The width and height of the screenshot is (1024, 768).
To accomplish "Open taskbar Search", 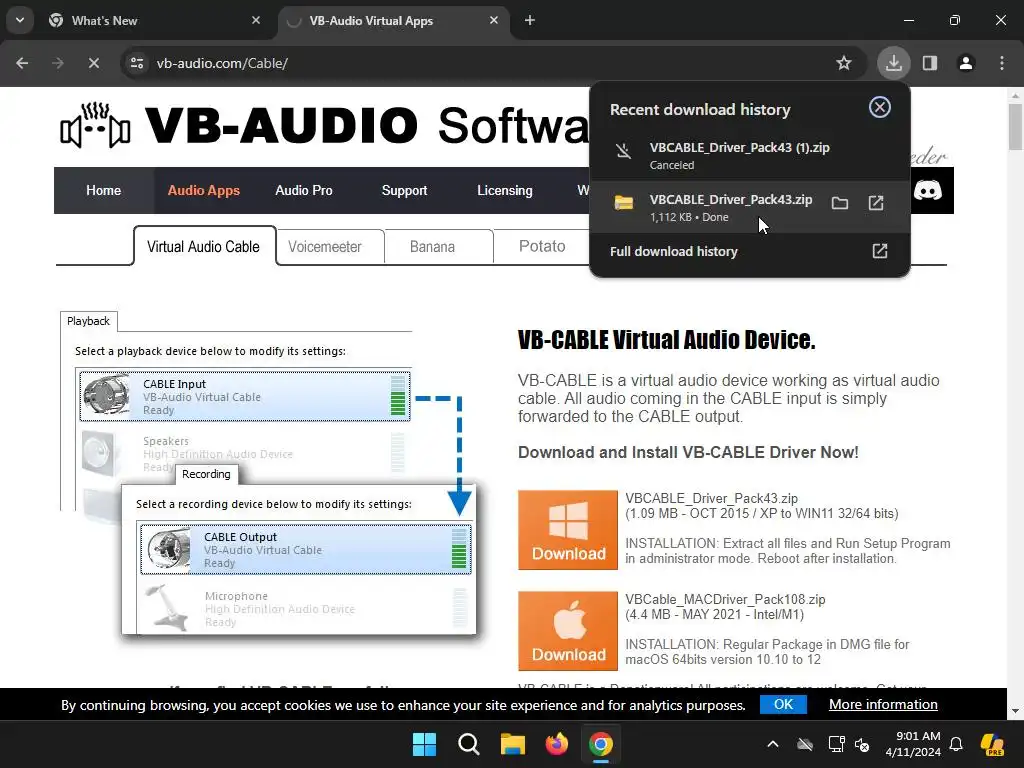I will [468, 744].
